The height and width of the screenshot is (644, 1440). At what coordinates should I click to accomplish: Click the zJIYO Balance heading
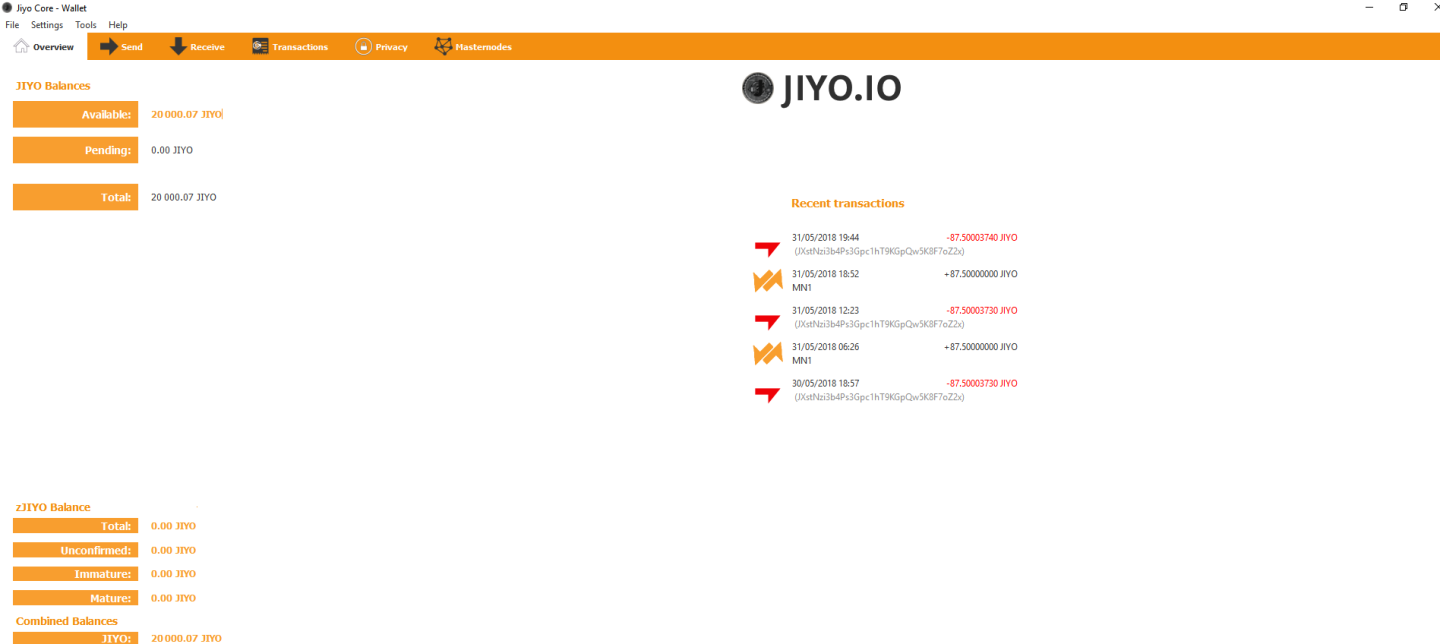tap(53, 507)
